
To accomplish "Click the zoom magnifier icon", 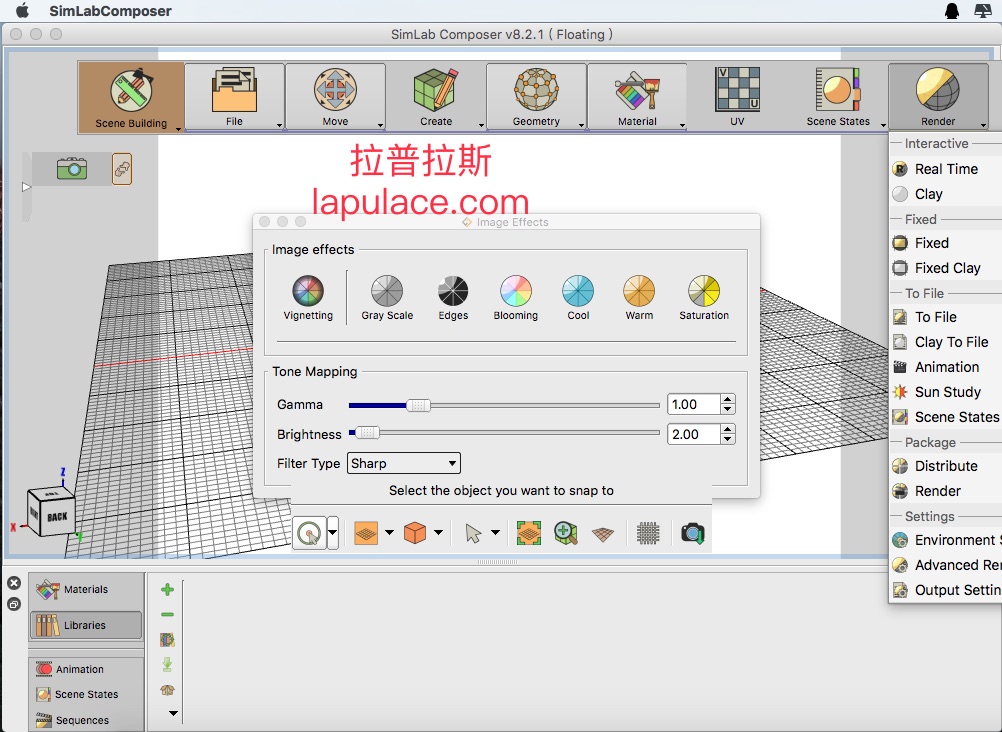I will [x=566, y=533].
